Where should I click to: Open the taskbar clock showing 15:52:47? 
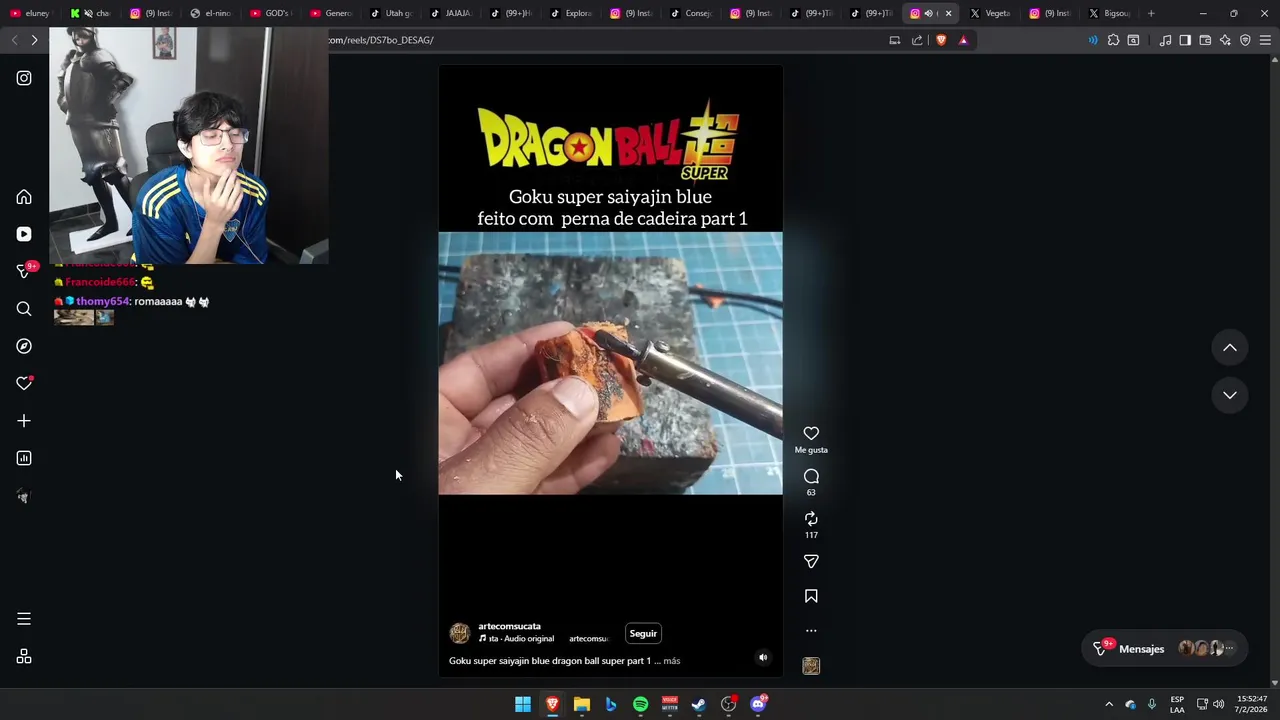tap(1252, 704)
